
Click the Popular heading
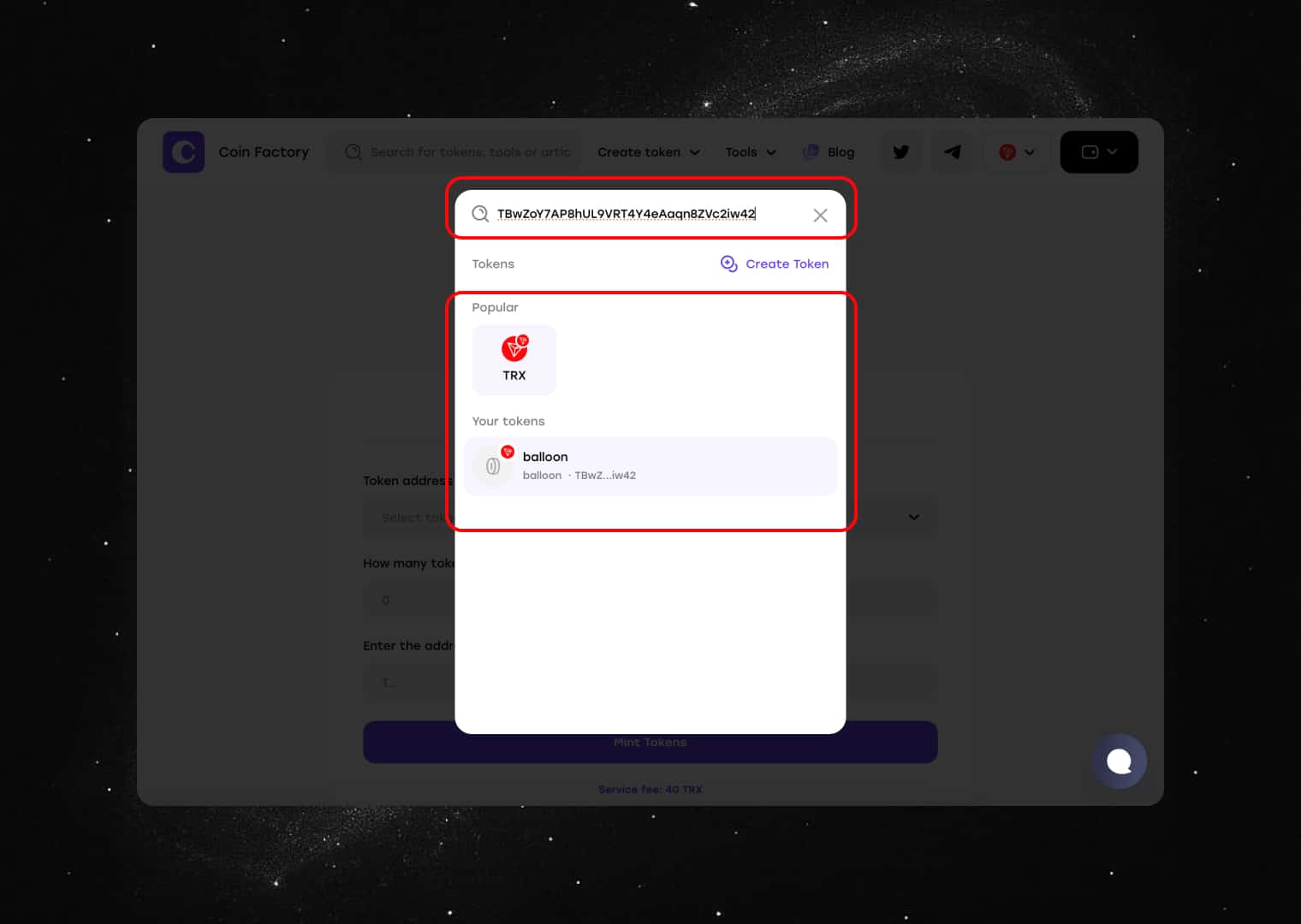tap(495, 307)
